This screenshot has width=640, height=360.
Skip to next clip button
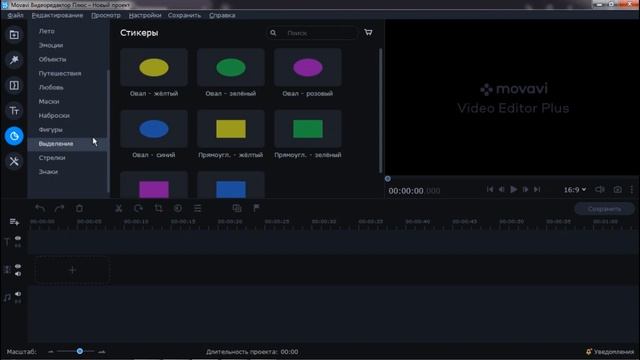click(537, 189)
